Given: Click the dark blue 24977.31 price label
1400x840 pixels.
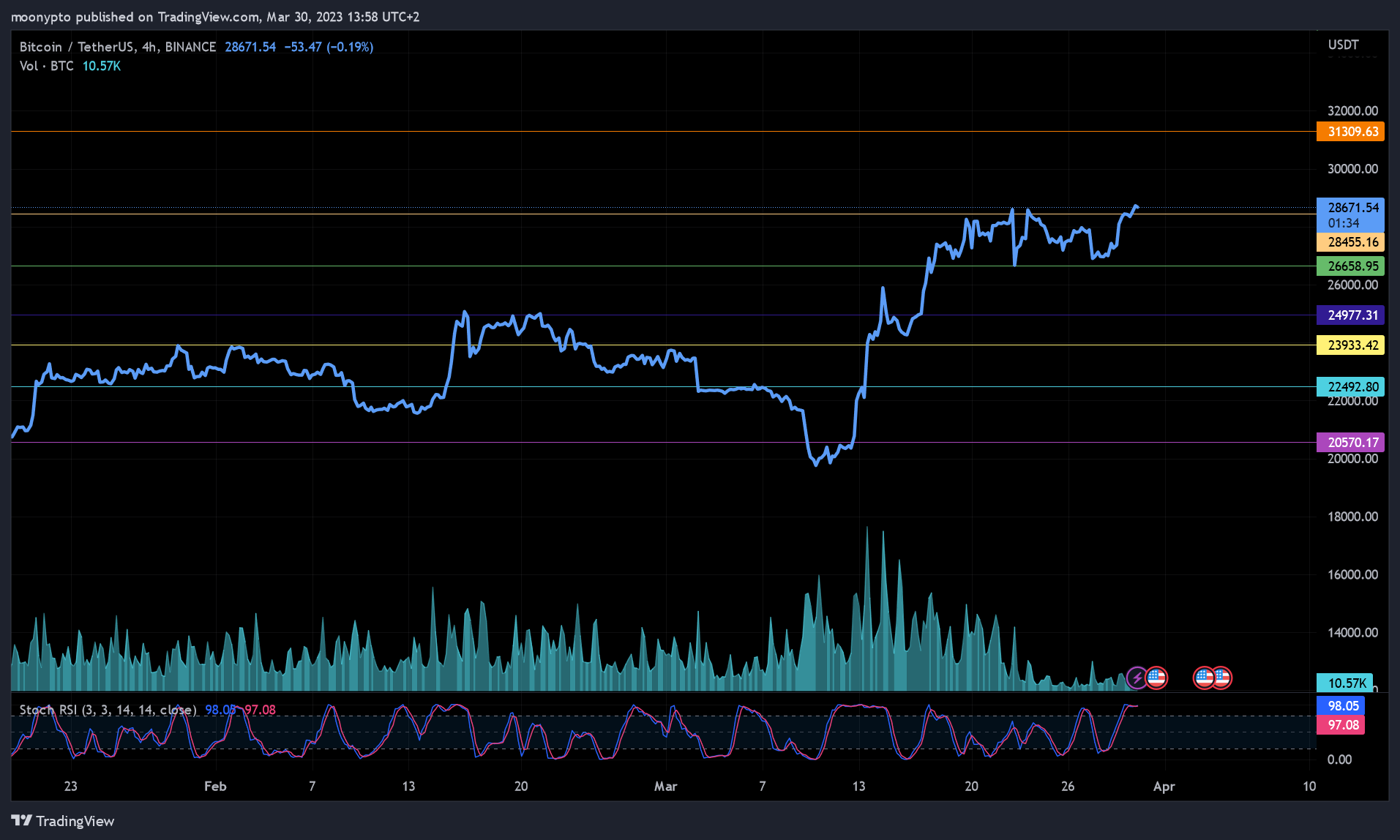Looking at the screenshot, I should pyautogui.click(x=1350, y=315).
